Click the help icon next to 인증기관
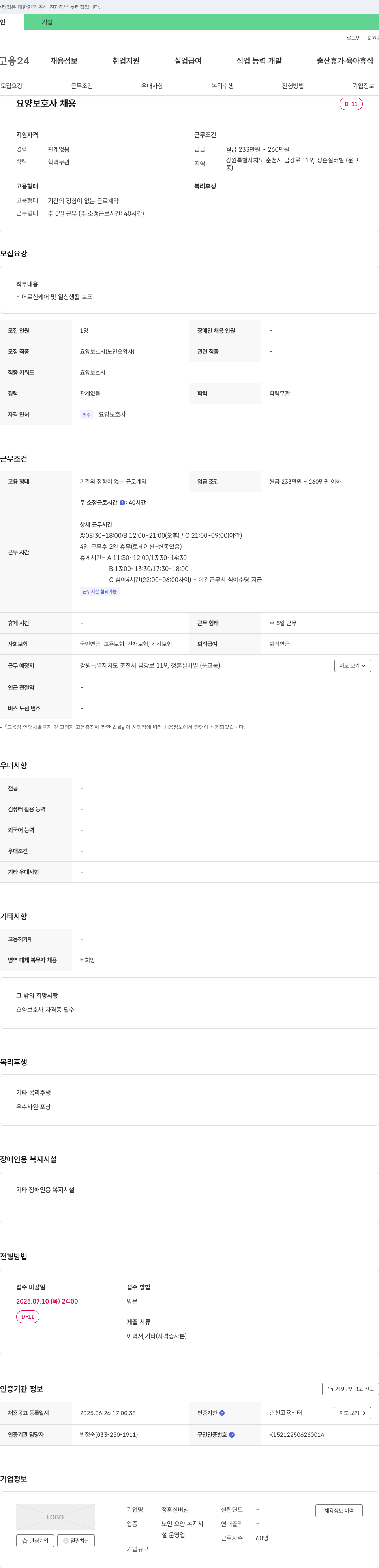This screenshot has width=379, height=1568. (x=222, y=1413)
